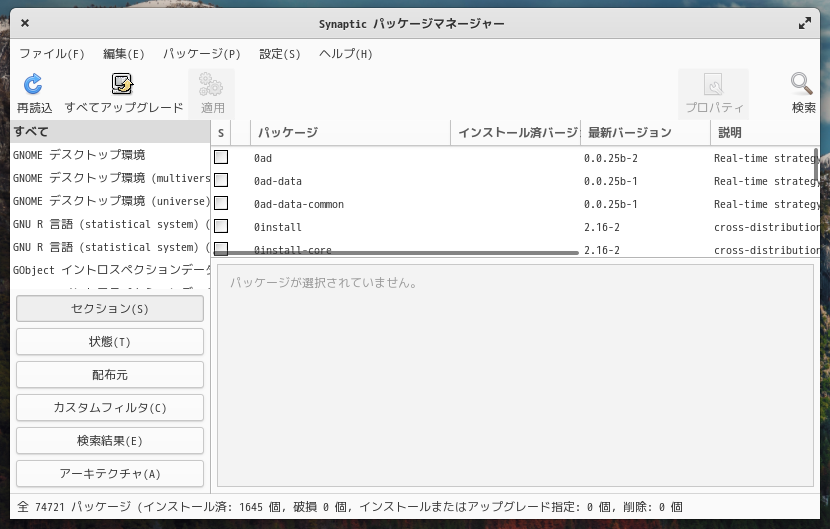This screenshot has width=830, height=529.
Task: Click the status bar package count text
Action: (x=349, y=507)
